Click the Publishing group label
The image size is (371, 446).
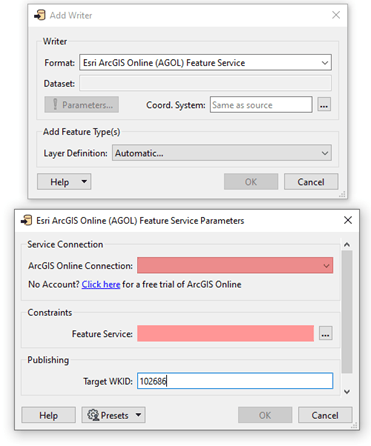click(48, 360)
